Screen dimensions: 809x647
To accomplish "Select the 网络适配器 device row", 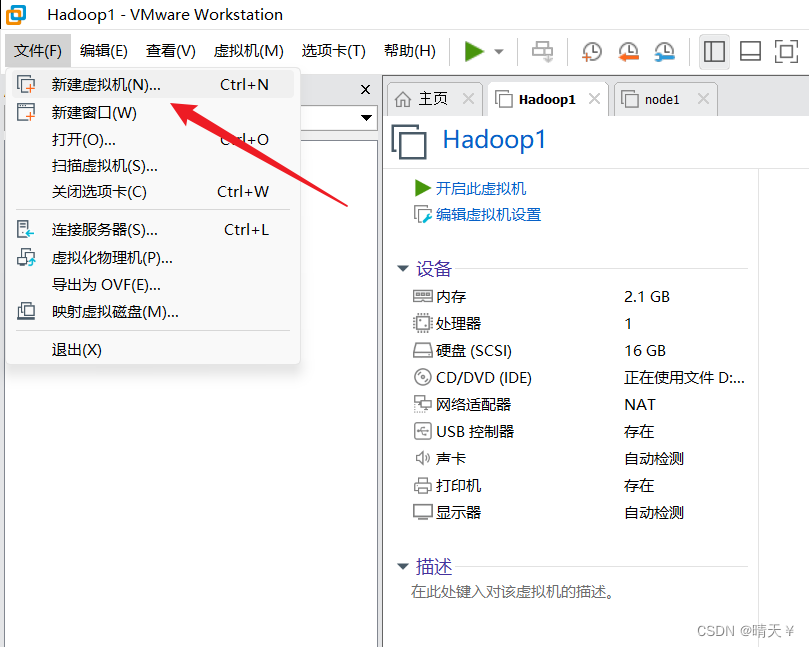I will [x=580, y=405].
